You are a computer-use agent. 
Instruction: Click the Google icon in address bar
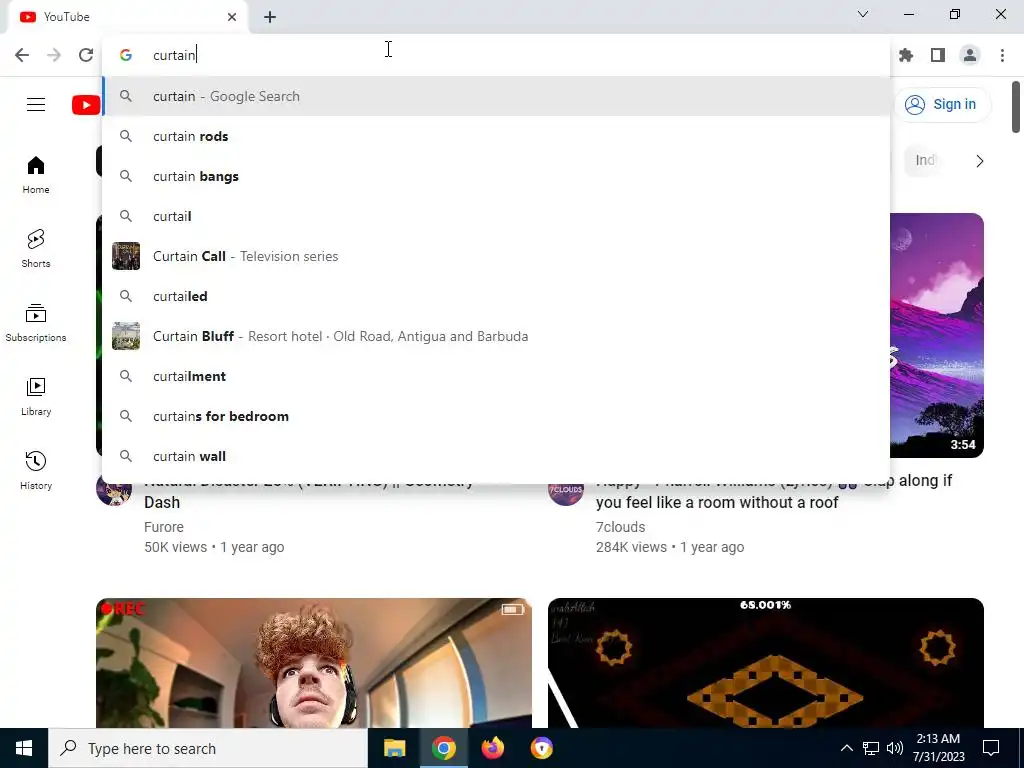click(126, 55)
